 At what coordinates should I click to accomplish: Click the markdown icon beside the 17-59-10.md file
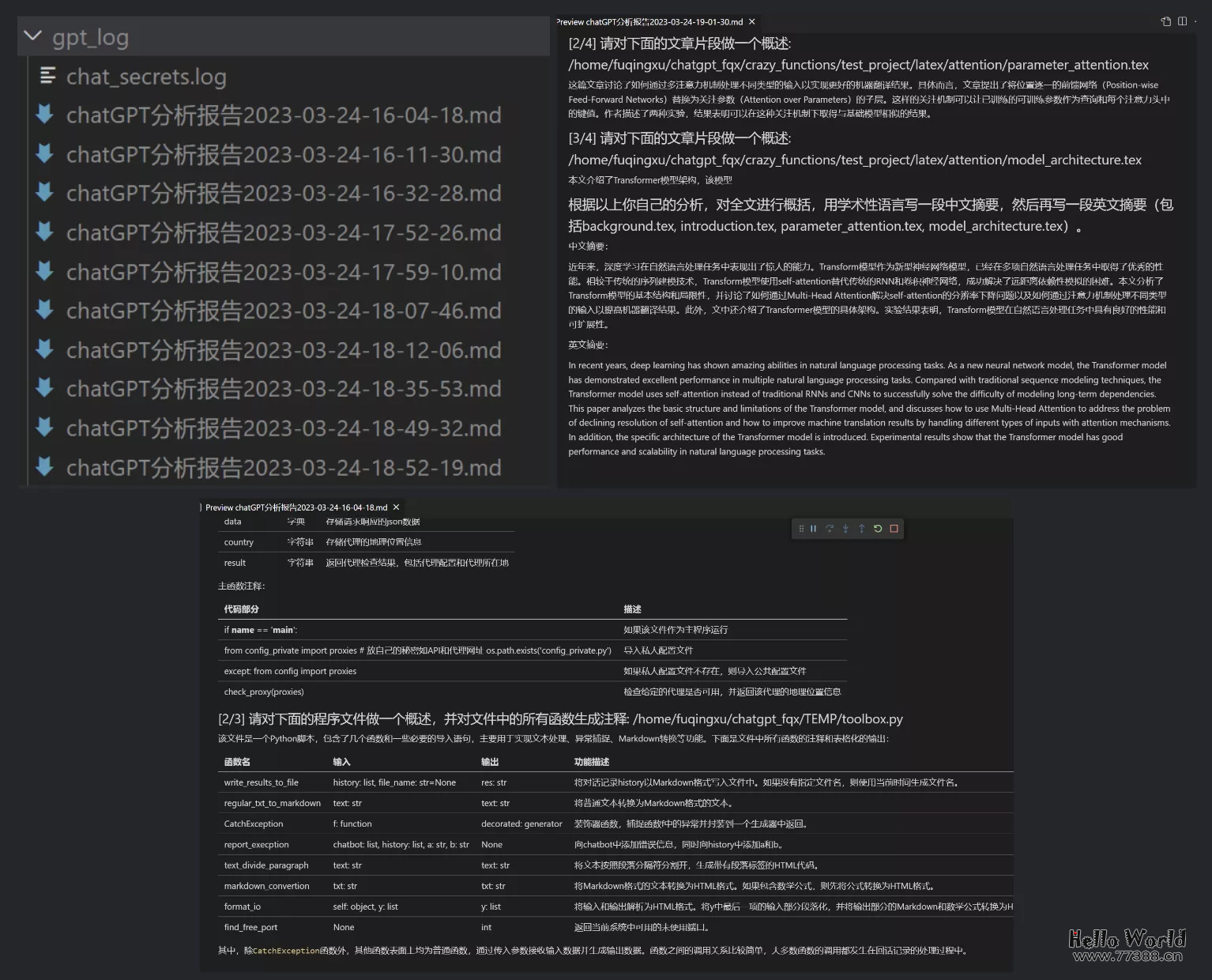[45, 270]
